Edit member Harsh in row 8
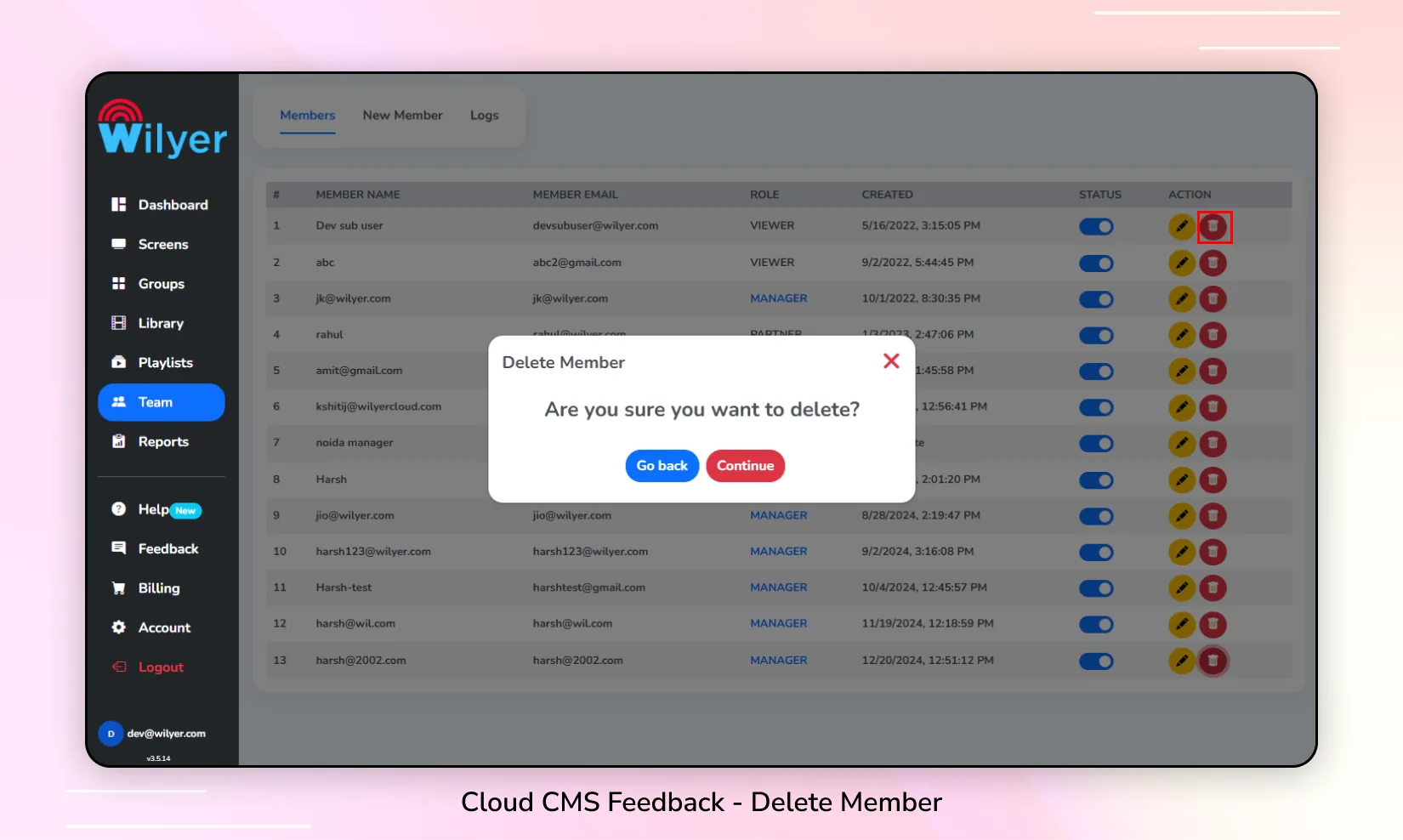 coord(1182,480)
